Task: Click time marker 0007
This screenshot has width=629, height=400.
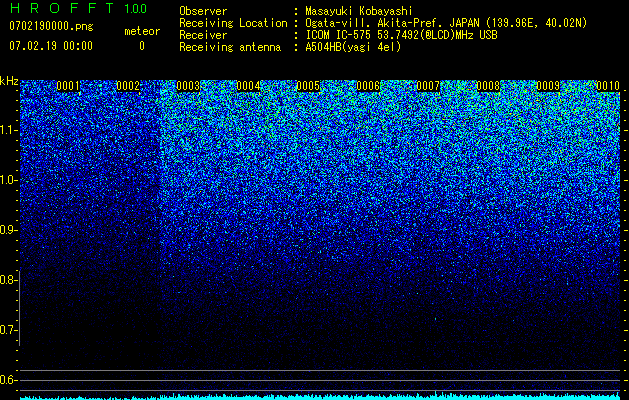Action: [428, 86]
